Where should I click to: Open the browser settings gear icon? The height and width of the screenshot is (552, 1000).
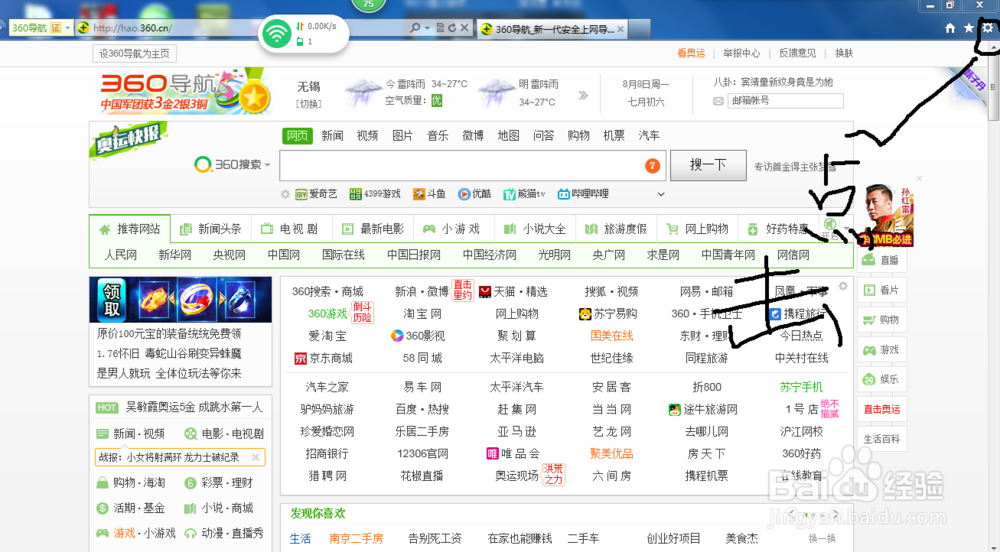(x=988, y=28)
